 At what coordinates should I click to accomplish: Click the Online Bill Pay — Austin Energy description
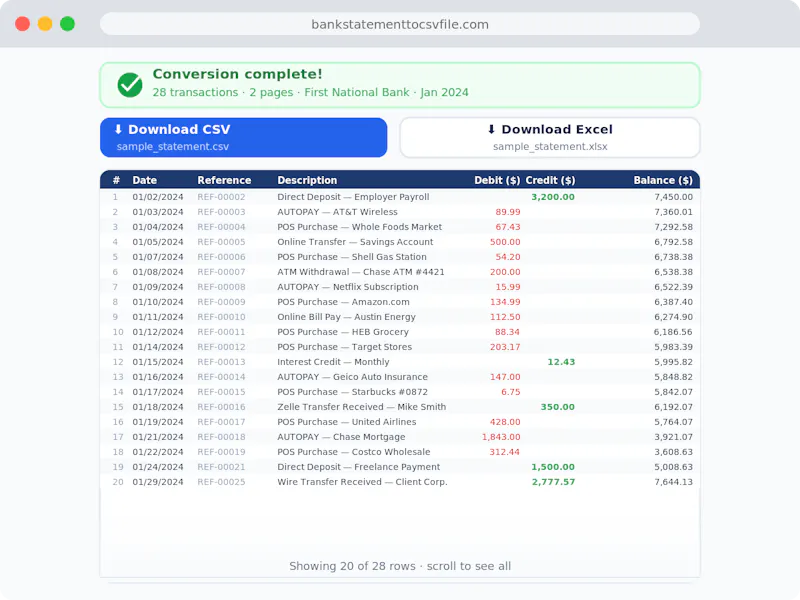(x=346, y=317)
